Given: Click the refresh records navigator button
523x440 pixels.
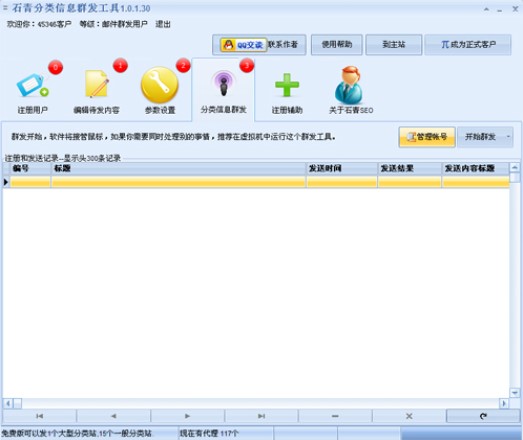Looking at the screenshot, I should pos(483,416).
